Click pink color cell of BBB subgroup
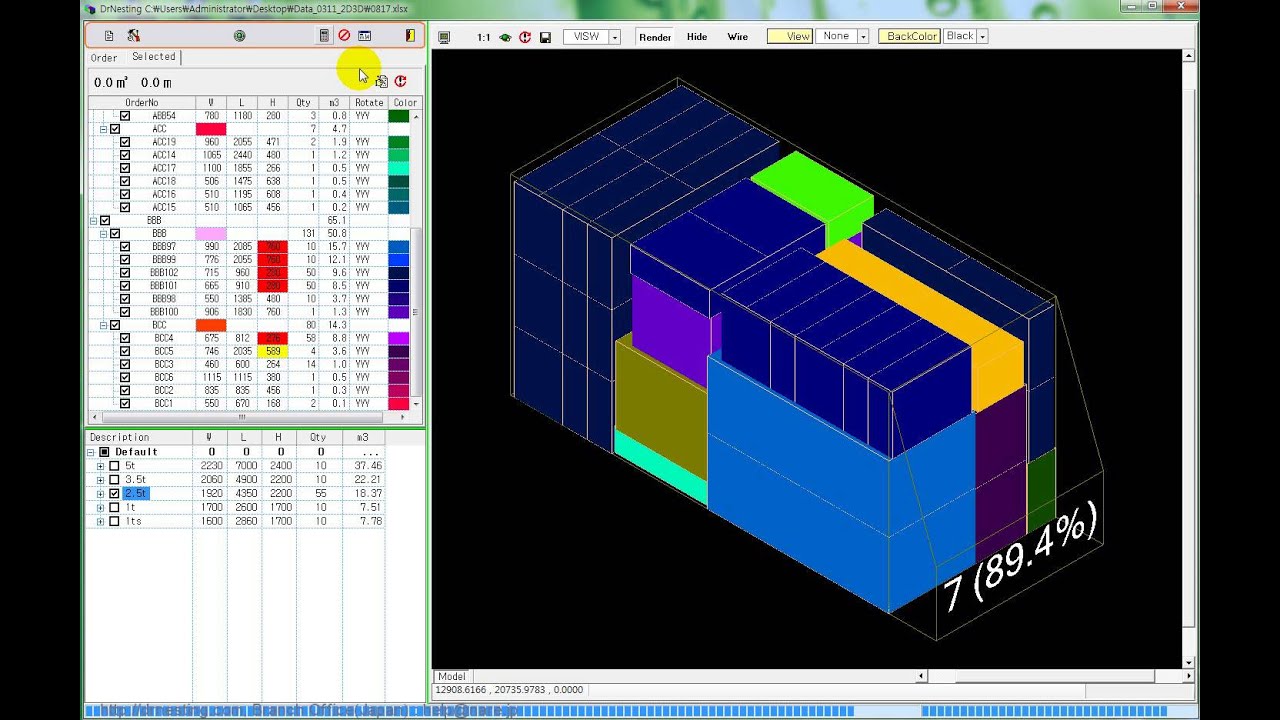 tap(211, 233)
